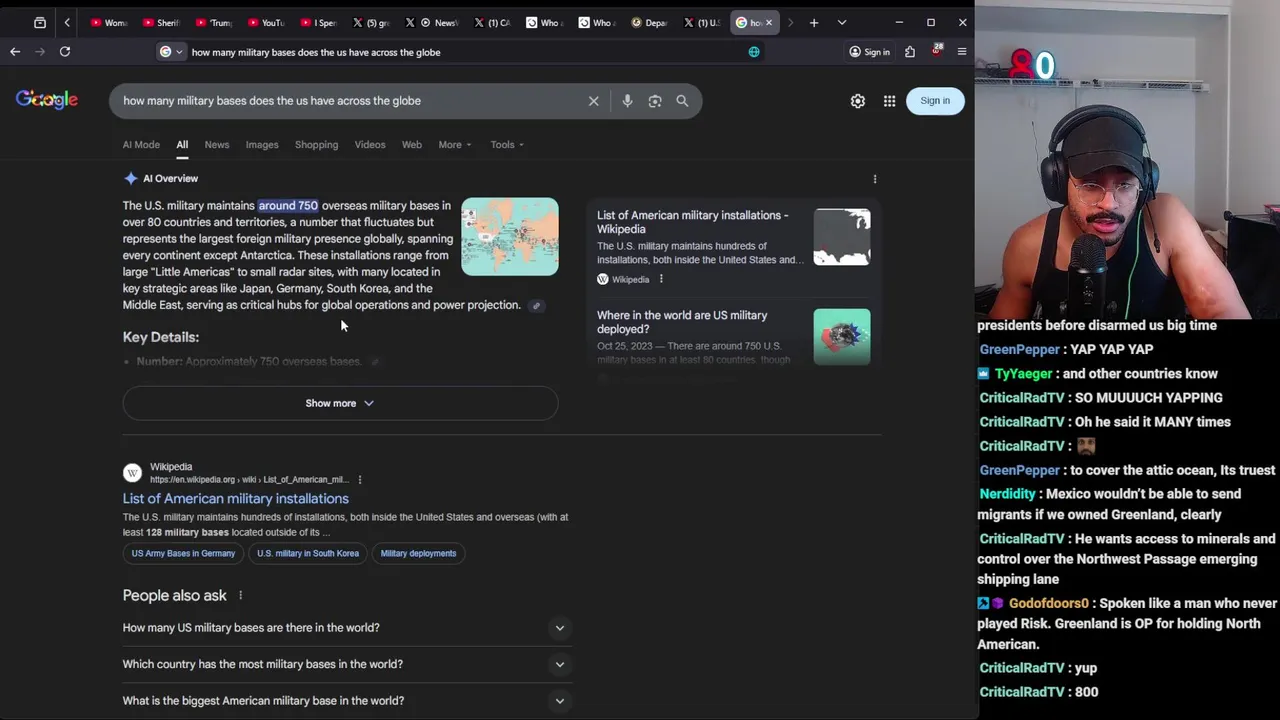The width and height of the screenshot is (1280, 720).
Task: Click the Google search query box
Action: point(350,101)
